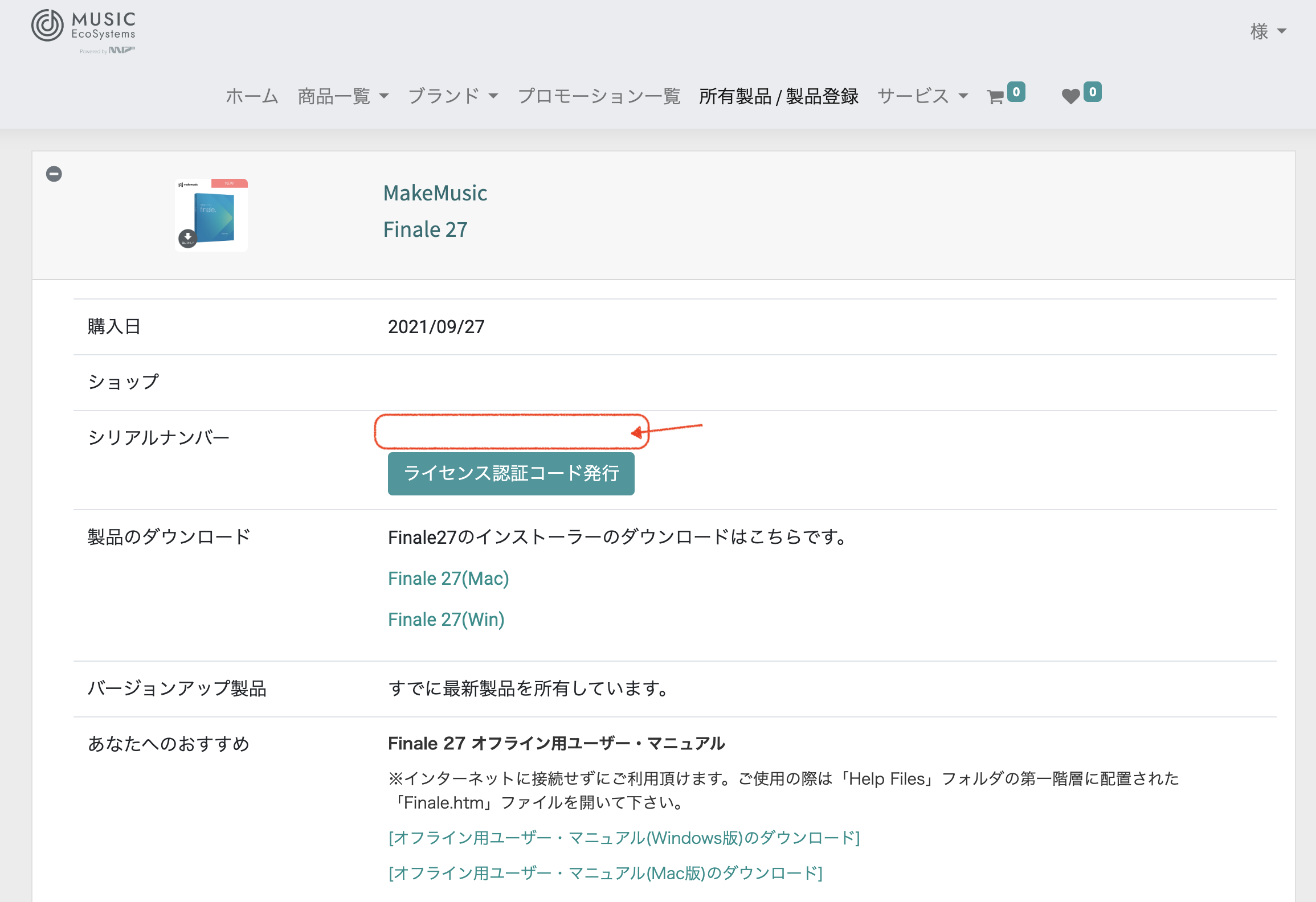
Task: Download offline user manual for Windows
Action: click(x=624, y=838)
